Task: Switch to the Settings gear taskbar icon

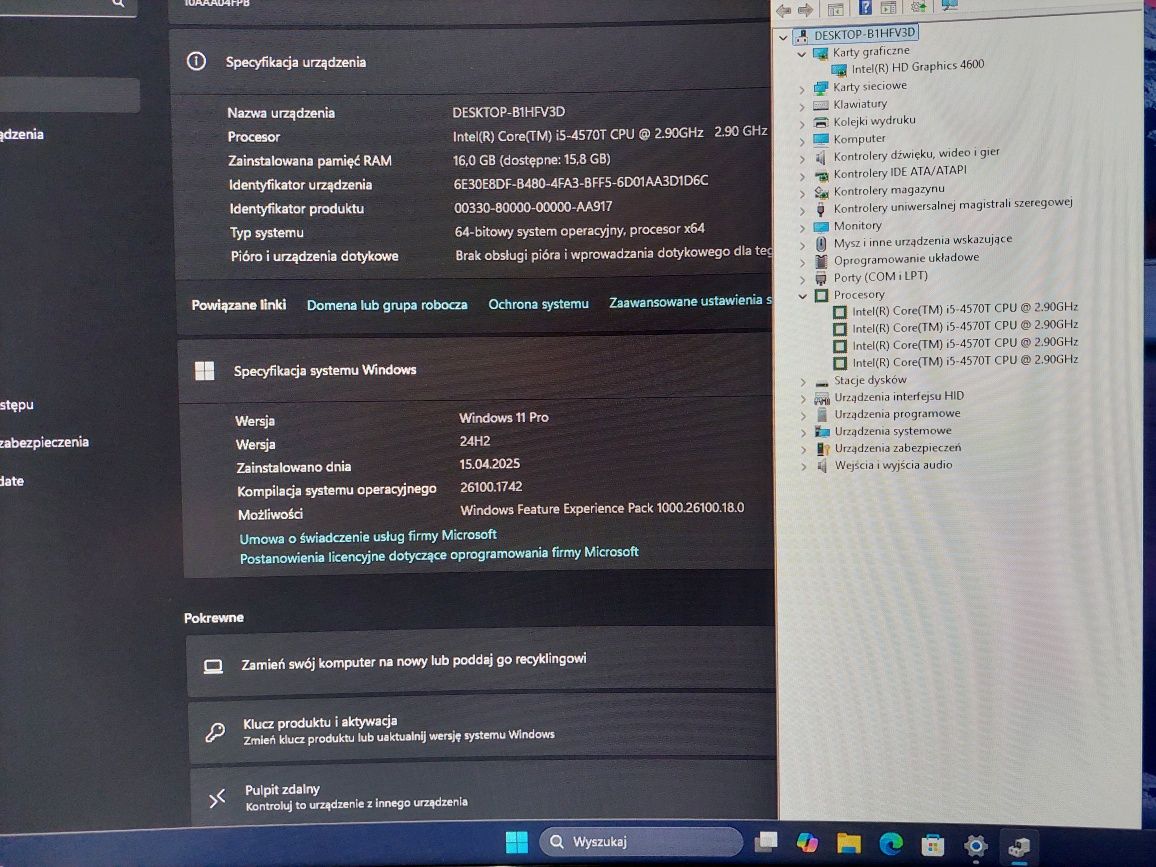Action: pyautogui.click(x=975, y=846)
